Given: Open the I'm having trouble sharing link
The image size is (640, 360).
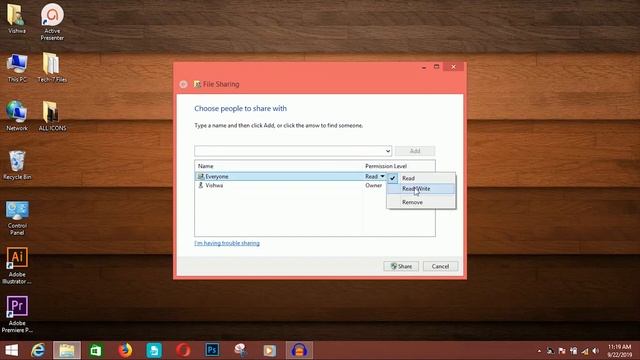Looking at the screenshot, I should coord(227,243).
